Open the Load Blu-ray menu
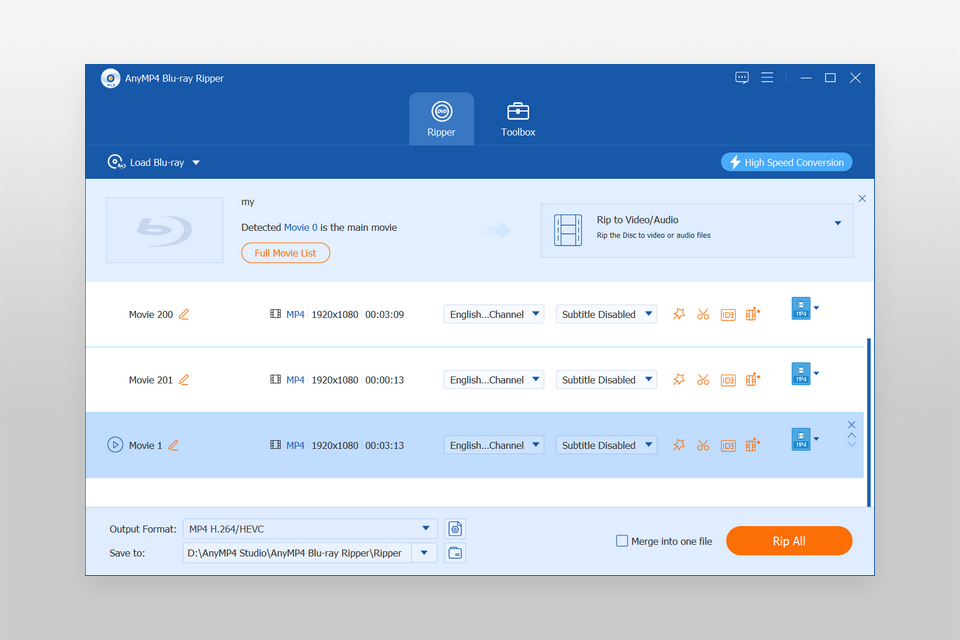Screen dimensions: 960x640 (x=154, y=162)
